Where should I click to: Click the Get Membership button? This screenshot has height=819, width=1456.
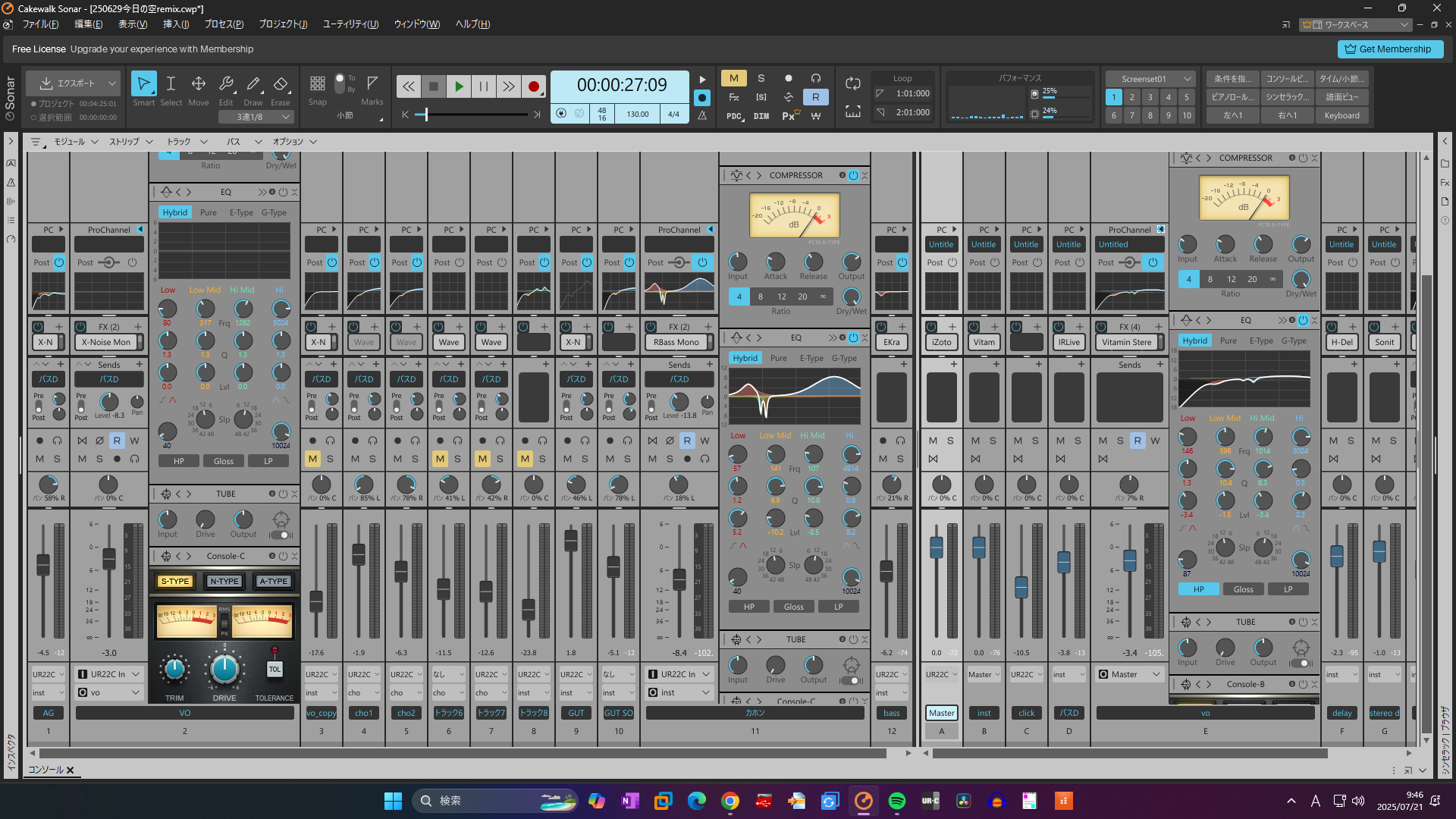click(x=1390, y=49)
